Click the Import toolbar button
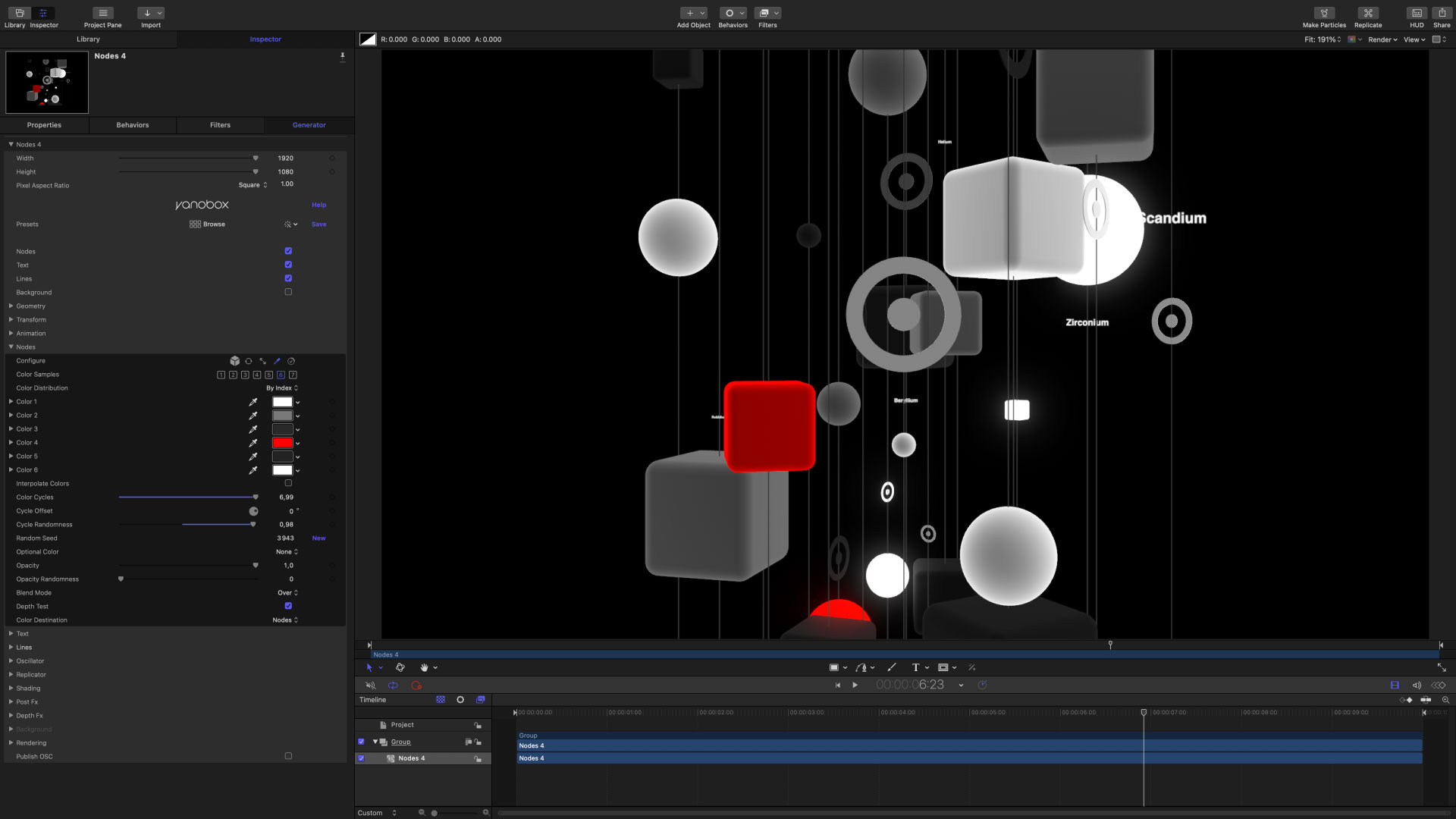The height and width of the screenshot is (819, 1456). click(150, 13)
